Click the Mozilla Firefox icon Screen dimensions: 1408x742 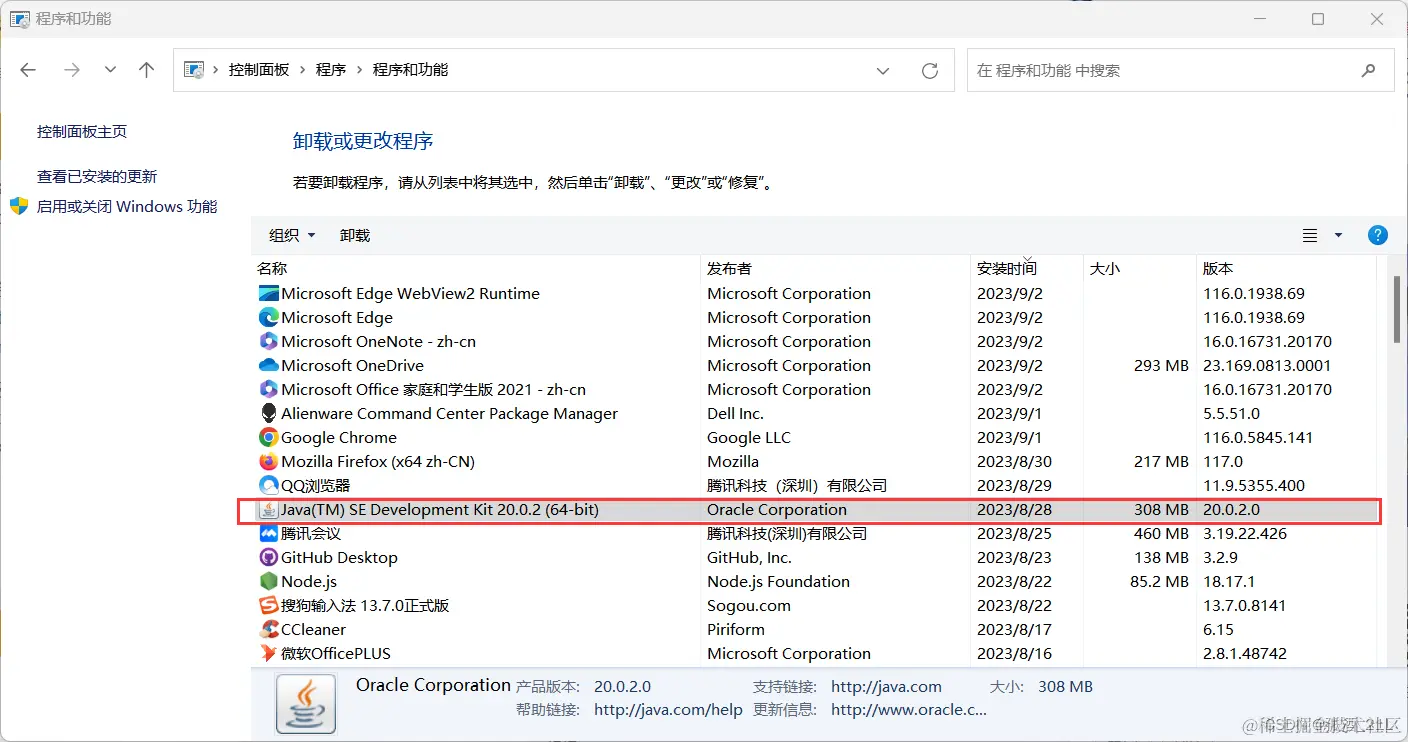coord(268,462)
